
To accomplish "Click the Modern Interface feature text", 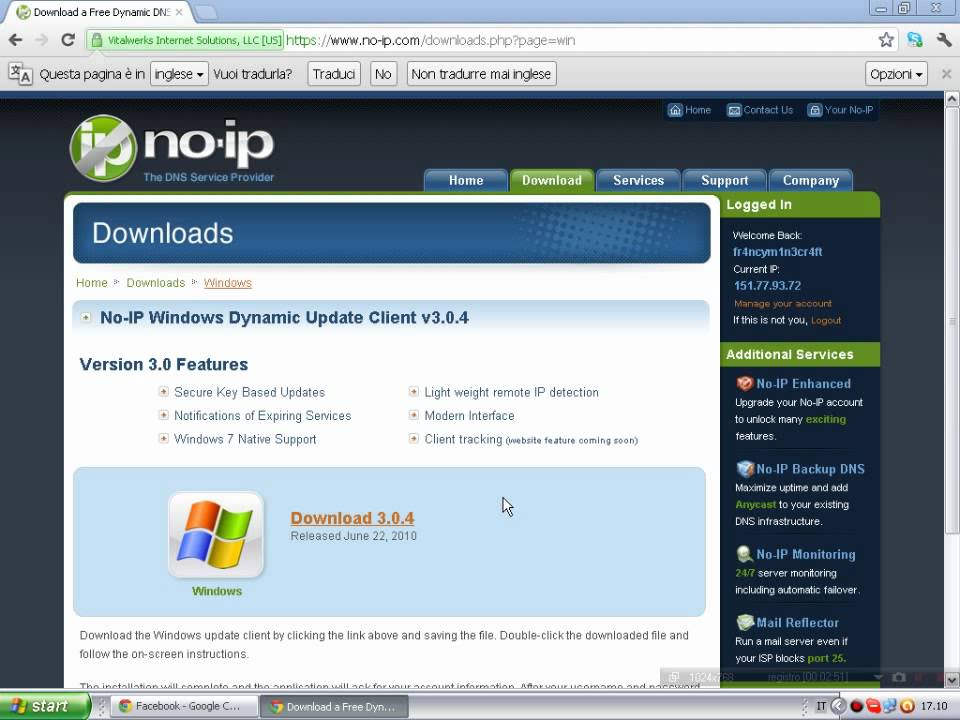I will point(470,416).
